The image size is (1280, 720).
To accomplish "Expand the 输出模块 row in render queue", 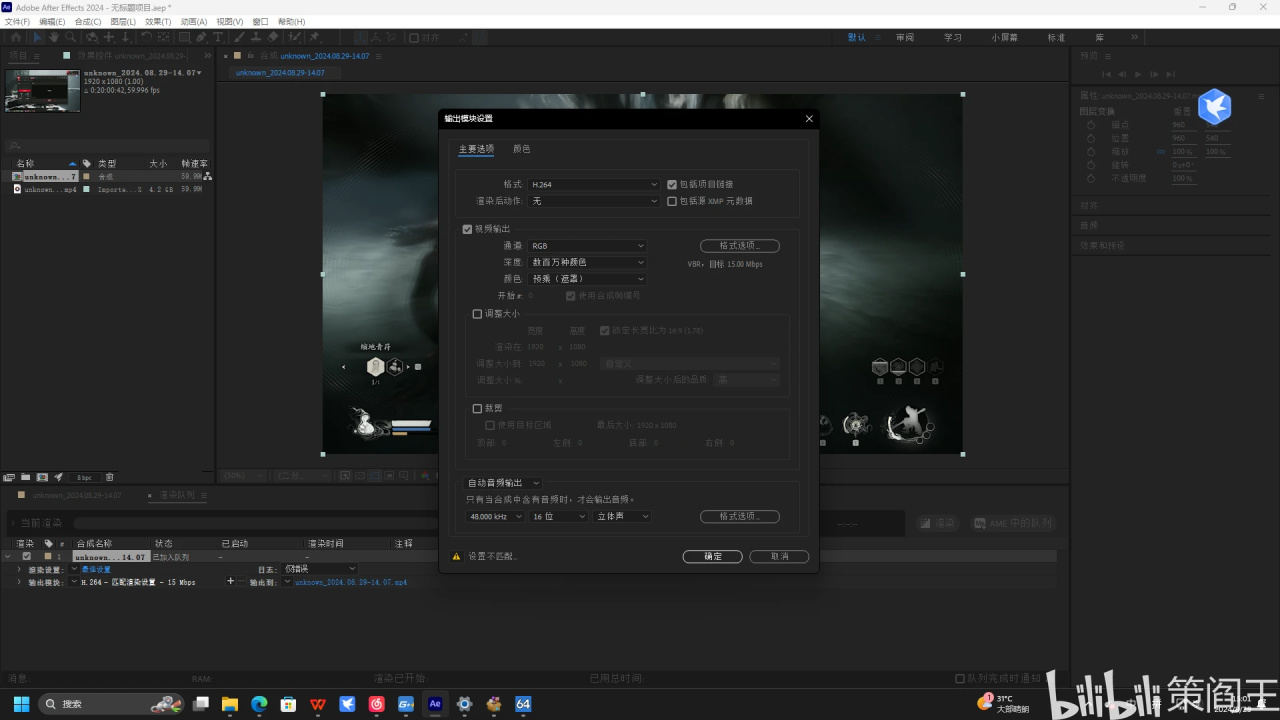I will [19, 582].
